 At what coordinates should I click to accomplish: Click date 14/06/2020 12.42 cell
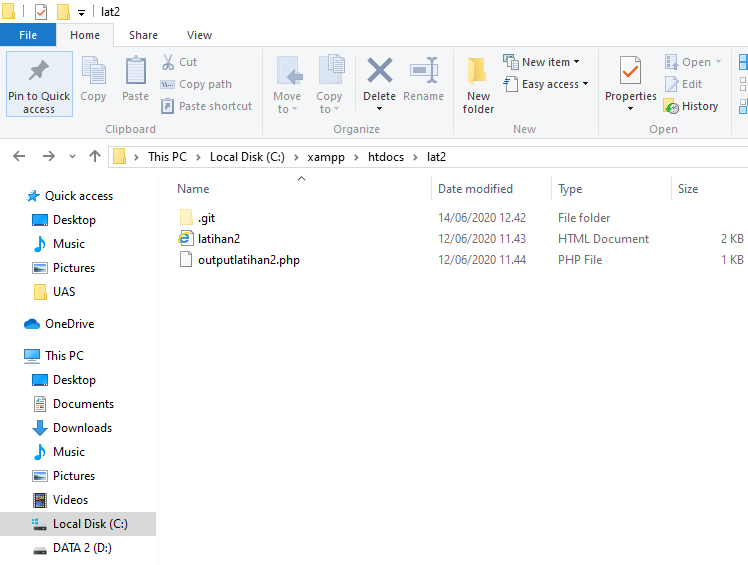[x=482, y=218]
